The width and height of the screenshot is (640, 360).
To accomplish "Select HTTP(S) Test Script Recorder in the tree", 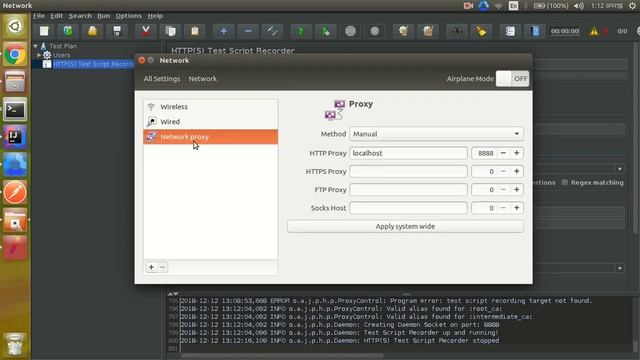I will [x=93, y=64].
